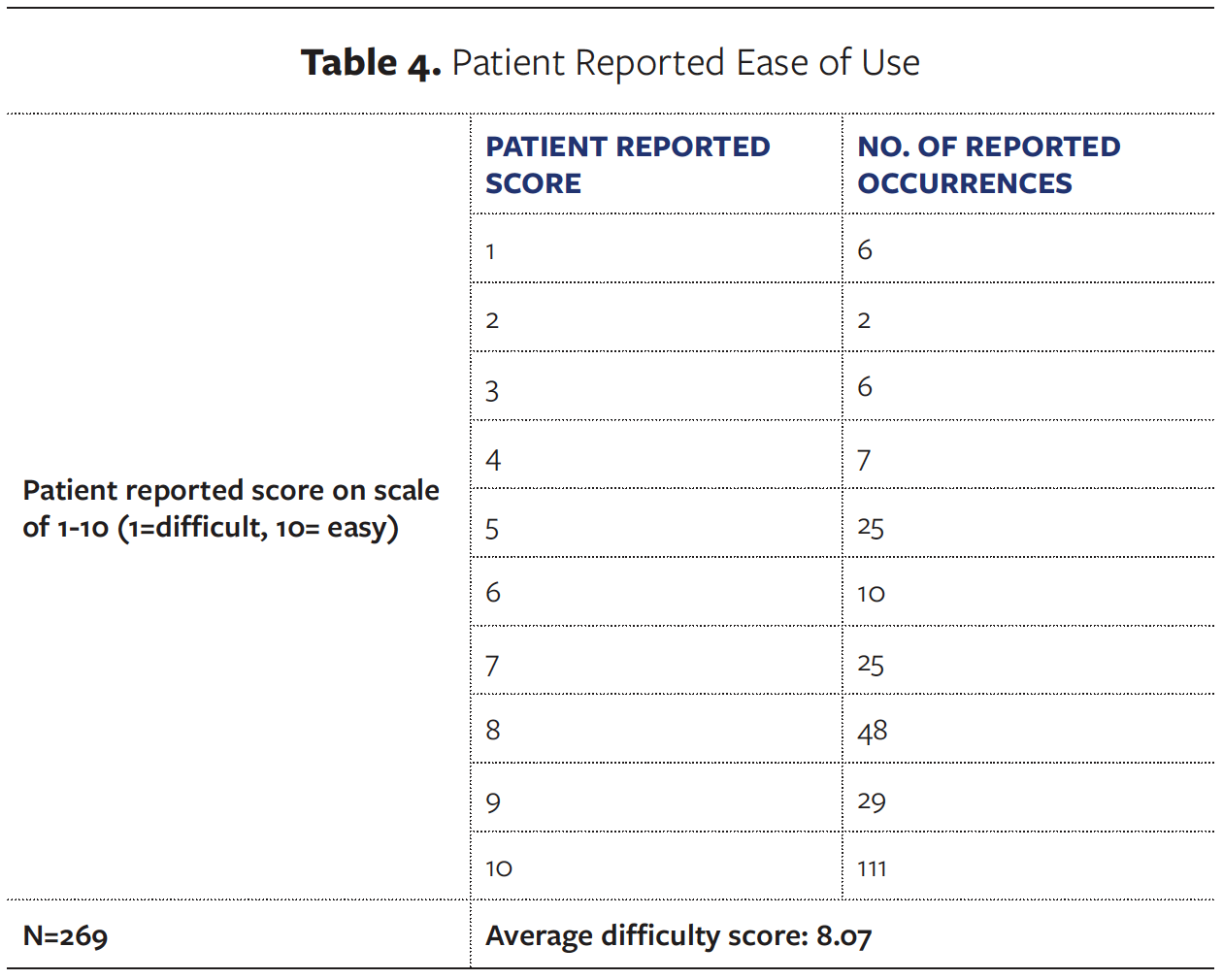Click the patient score cell showing 9
The width and height of the screenshot is (1223, 980).
(x=493, y=802)
